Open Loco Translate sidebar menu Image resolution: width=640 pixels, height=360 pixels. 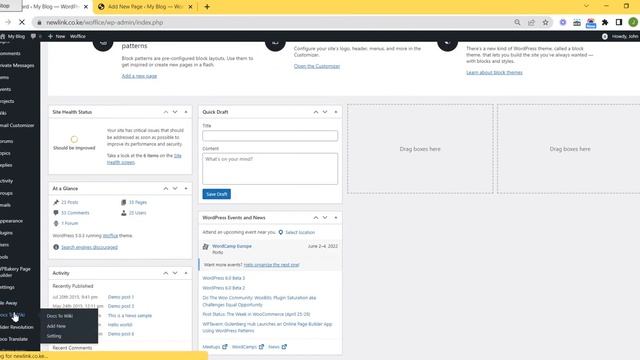click(15, 339)
